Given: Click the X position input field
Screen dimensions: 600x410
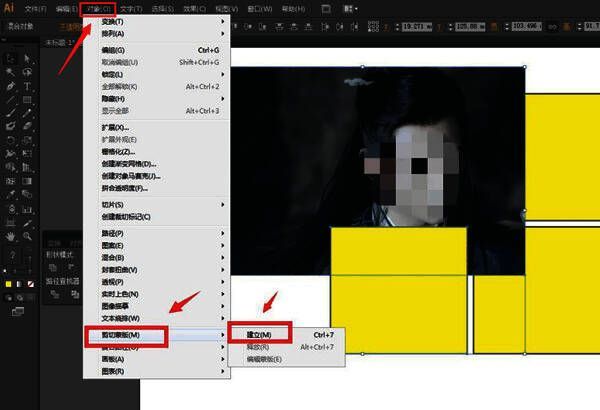Looking at the screenshot, I should point(417,27).
